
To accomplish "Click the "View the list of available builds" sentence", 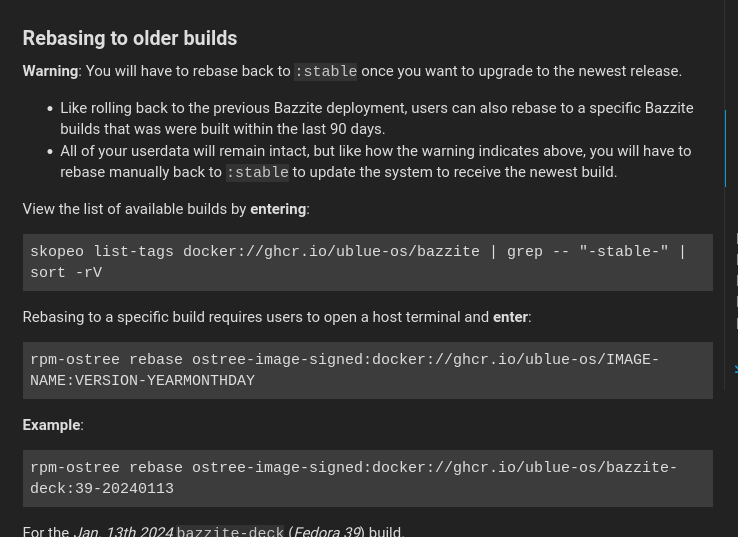I will point(134,209).
